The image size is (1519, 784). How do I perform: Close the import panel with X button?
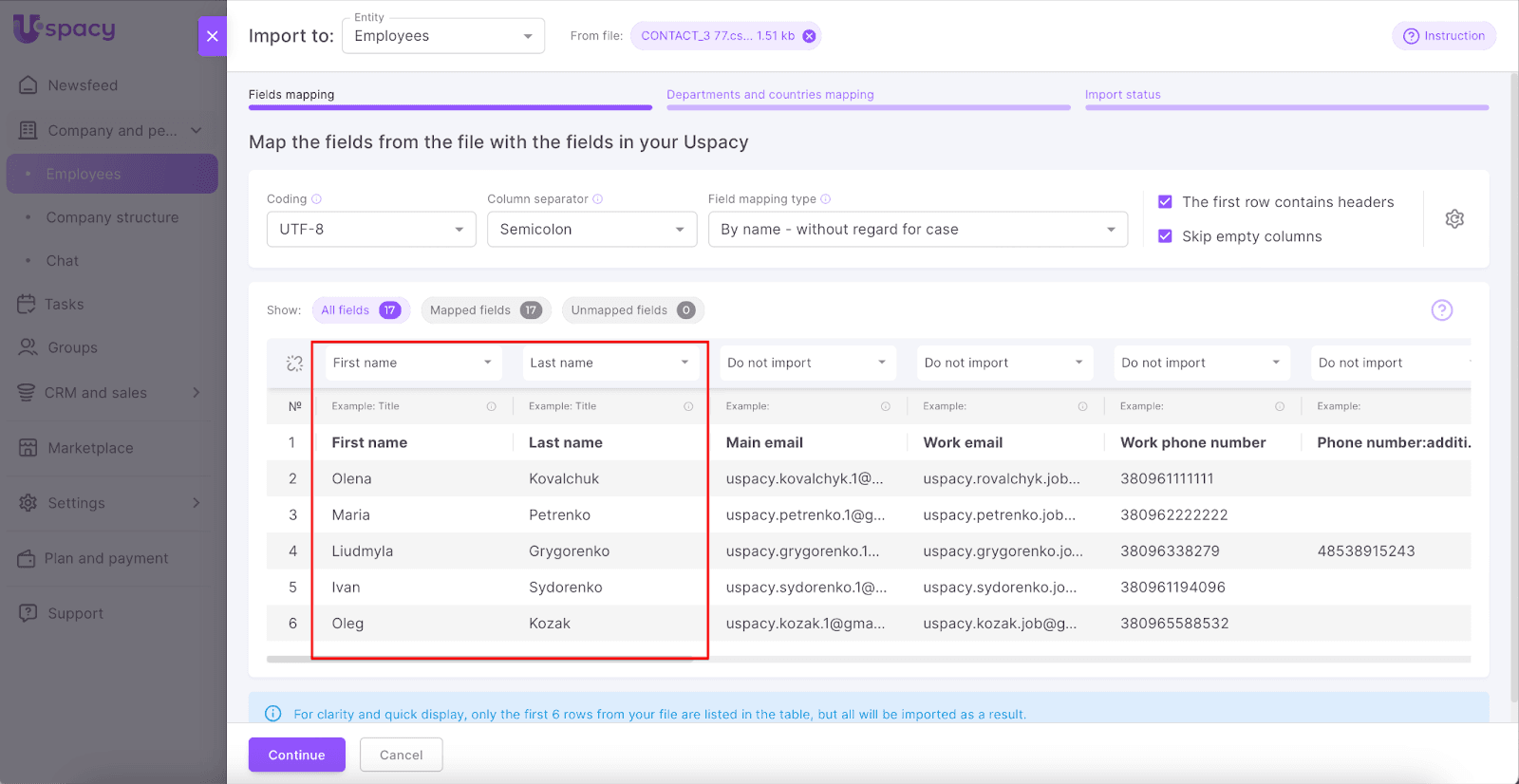tap(213, 36)
